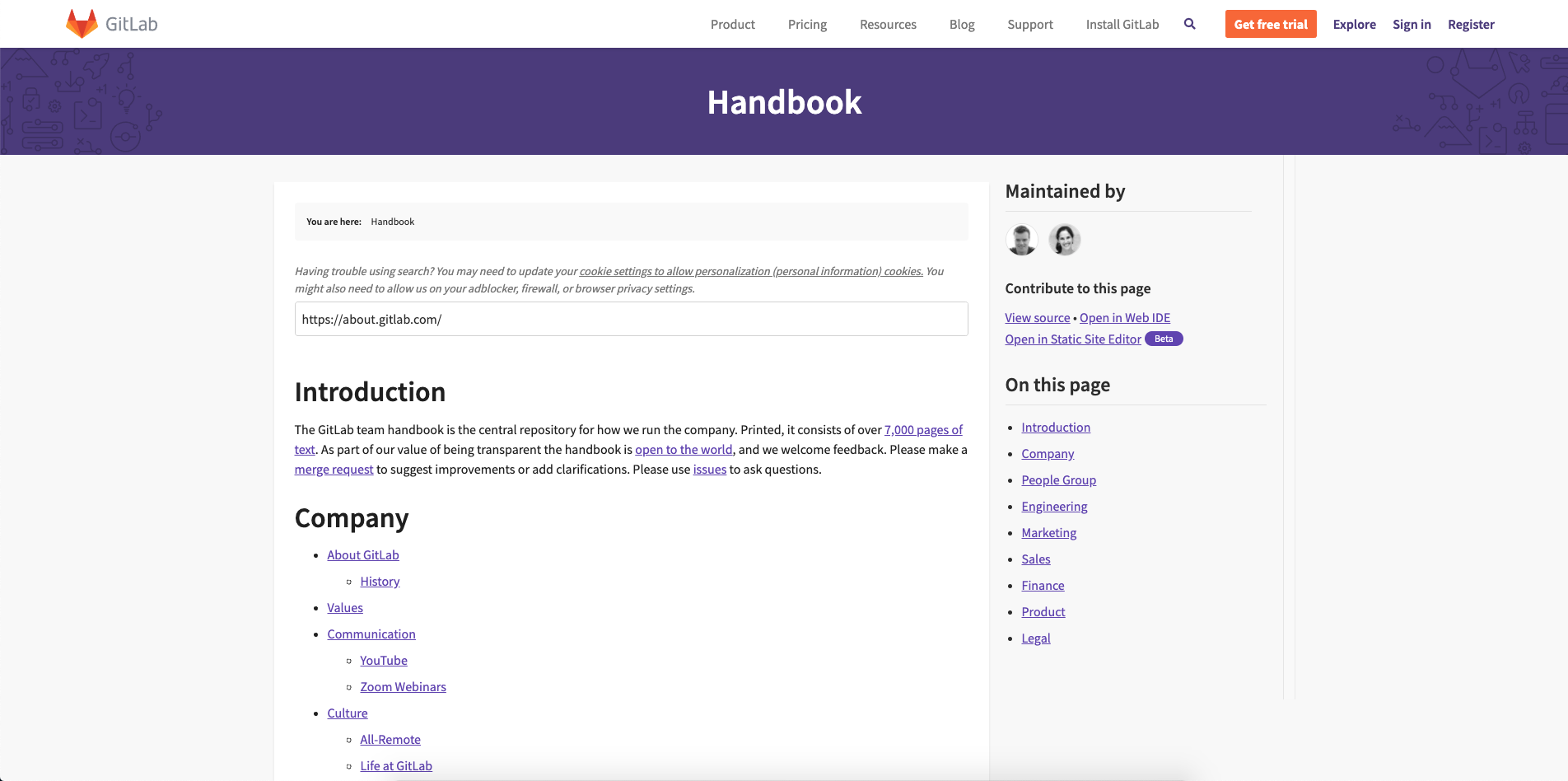Click the first maintainer avatar
Viewport: 1568px width, 781px height.
[1022, 240]
